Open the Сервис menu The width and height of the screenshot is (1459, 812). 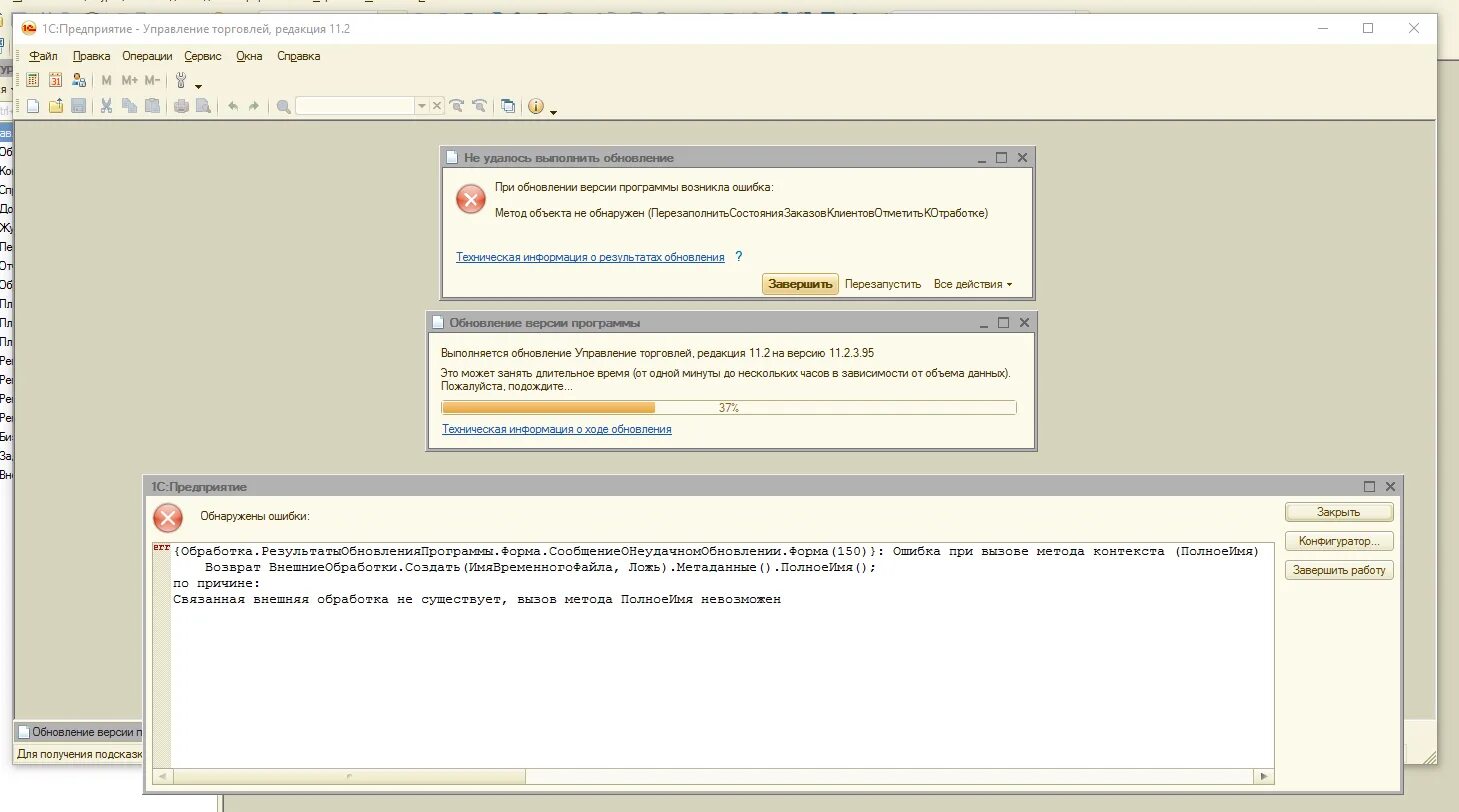[203, 56]
